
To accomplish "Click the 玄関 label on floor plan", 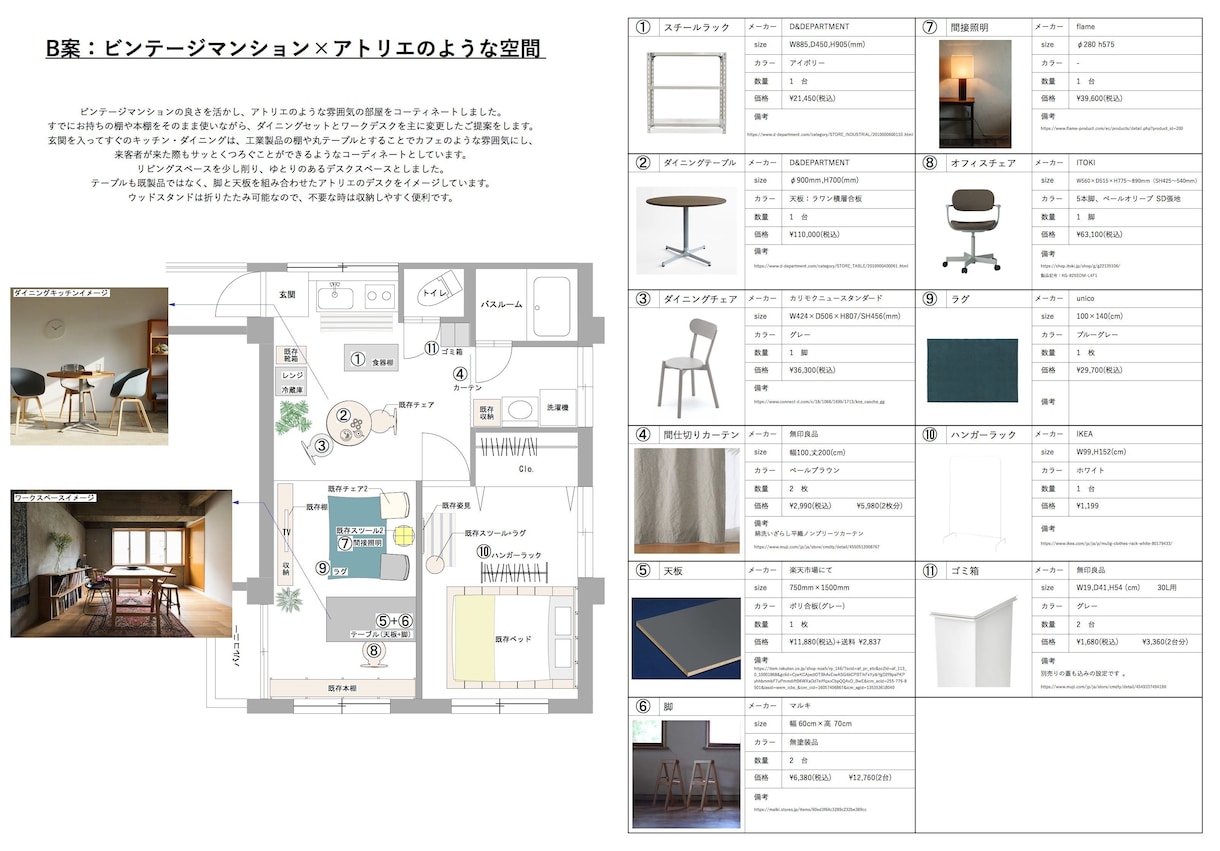I will pos(287,294).
